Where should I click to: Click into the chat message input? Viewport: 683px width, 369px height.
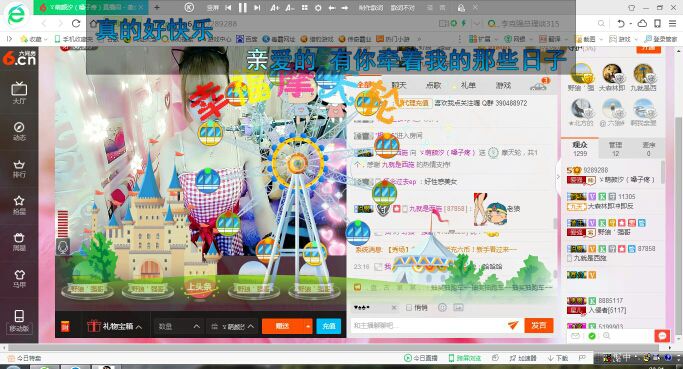pyautogui.click(x=429, y=325)
